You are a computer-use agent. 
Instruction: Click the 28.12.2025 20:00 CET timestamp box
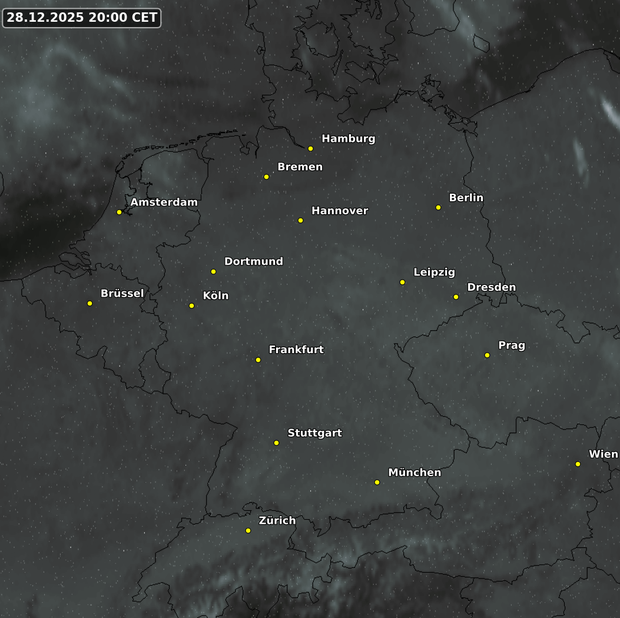pos(82,18)
